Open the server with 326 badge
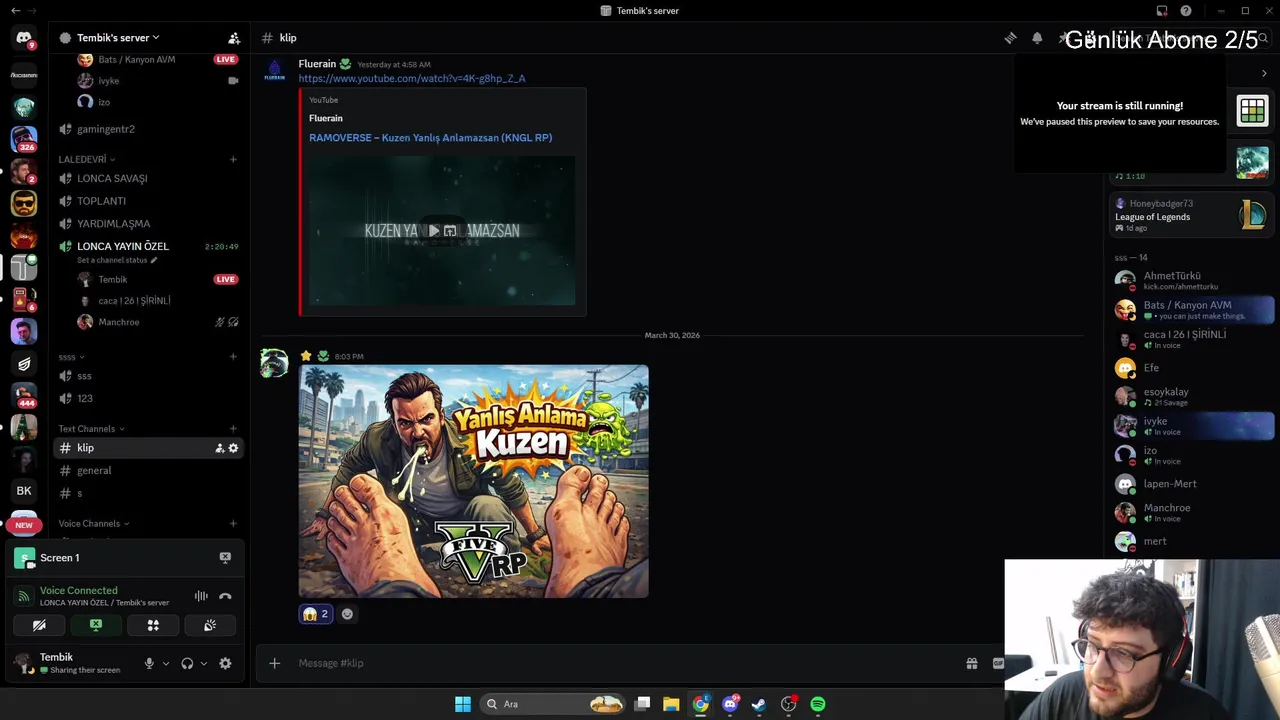 coord(24,138)
